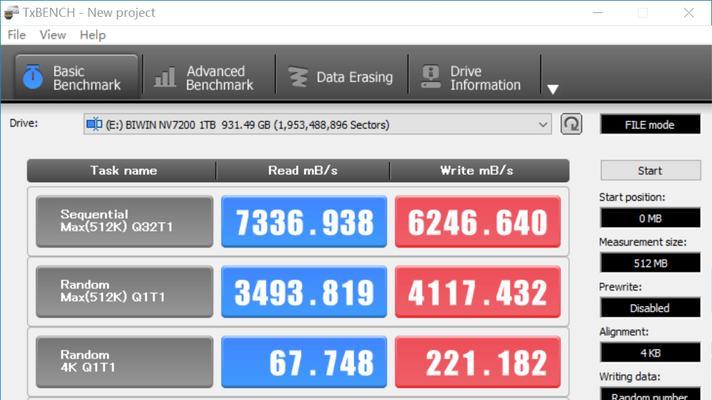Expand the toolbar overflow triangle arrow
The width and height of the screenshot is (712, 400).
(553, 89)
